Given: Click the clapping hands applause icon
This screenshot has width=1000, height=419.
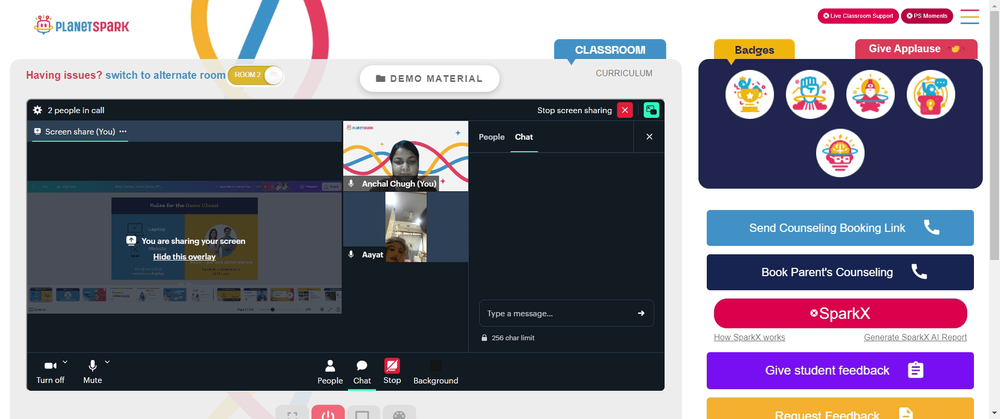Looking at the screenshot, I should 956,49.
